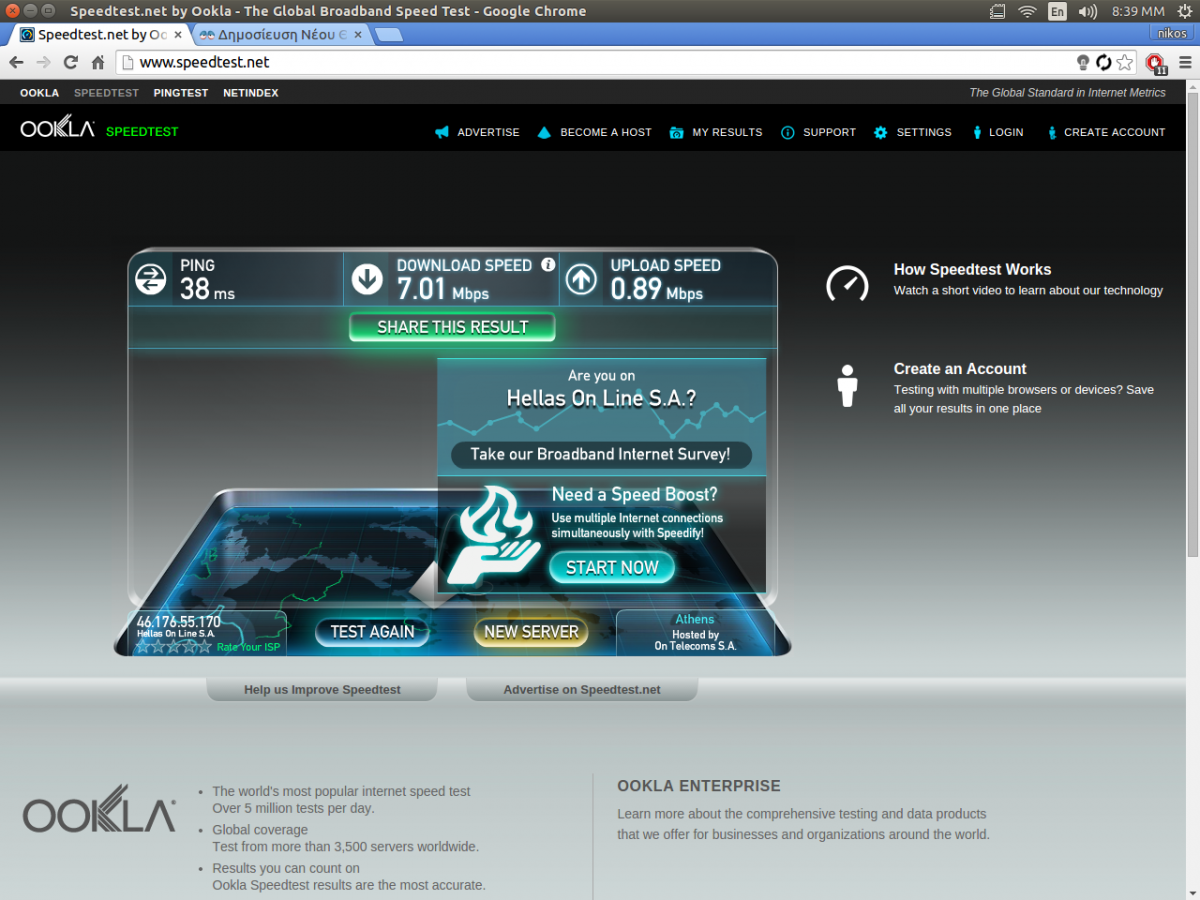Viewport: 1200px width, 900px height.
Task: Click Help us Improve Speedtest
Action: [x=322, y=689]
